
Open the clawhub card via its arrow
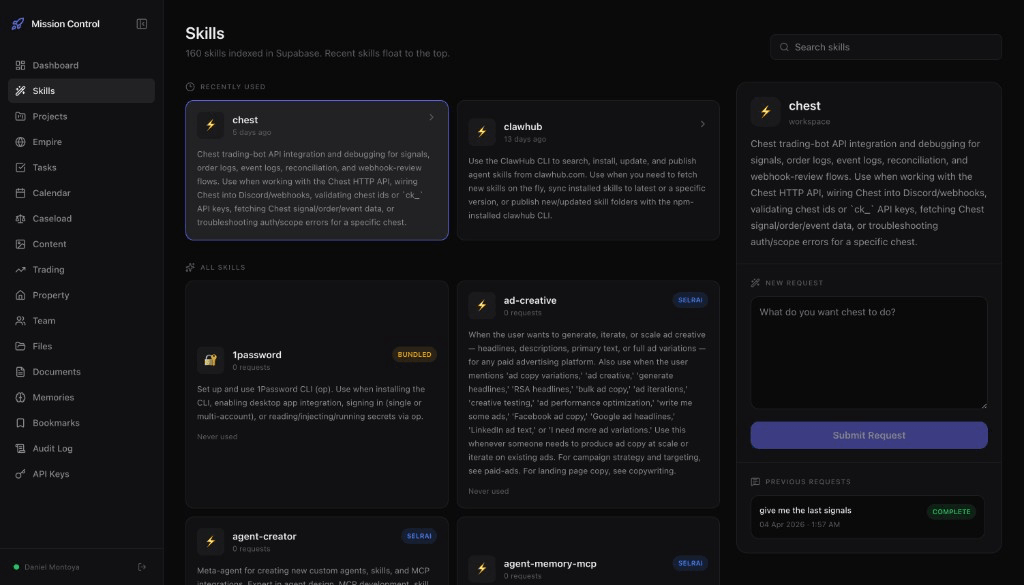pos(702,124)
